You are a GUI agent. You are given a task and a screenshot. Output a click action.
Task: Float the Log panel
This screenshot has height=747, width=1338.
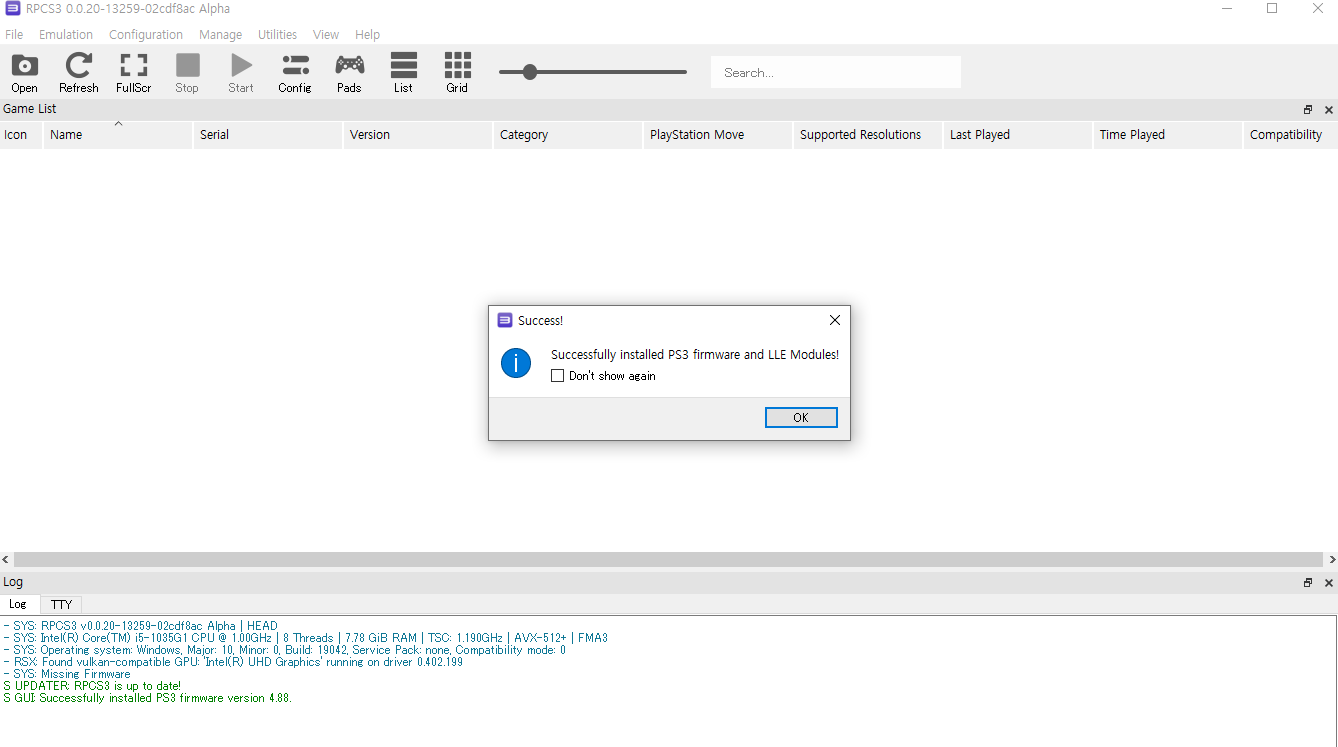[1307, 582]
